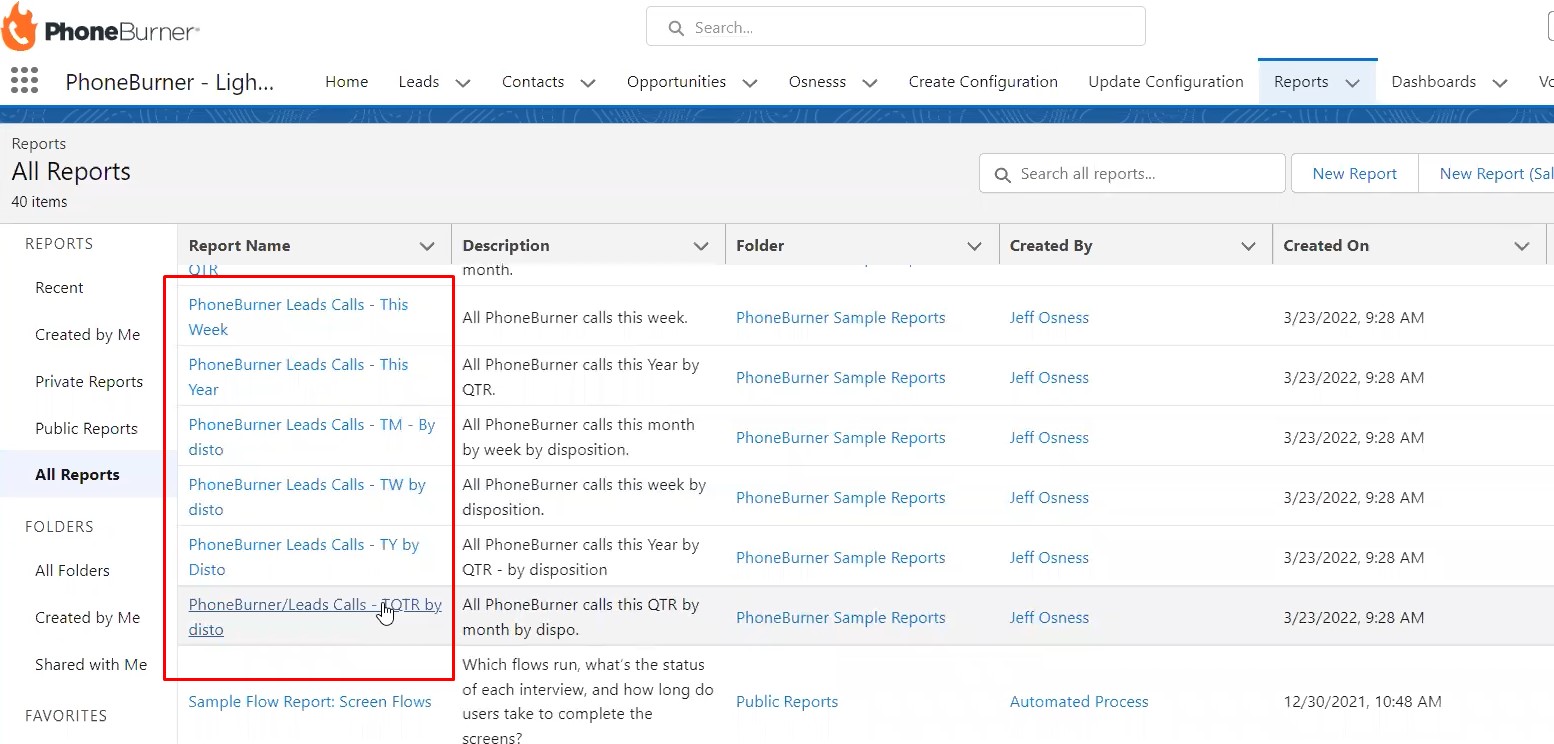Open the Leads tab
Viewport: 1554px width, 744px height.
coord(418,82)
